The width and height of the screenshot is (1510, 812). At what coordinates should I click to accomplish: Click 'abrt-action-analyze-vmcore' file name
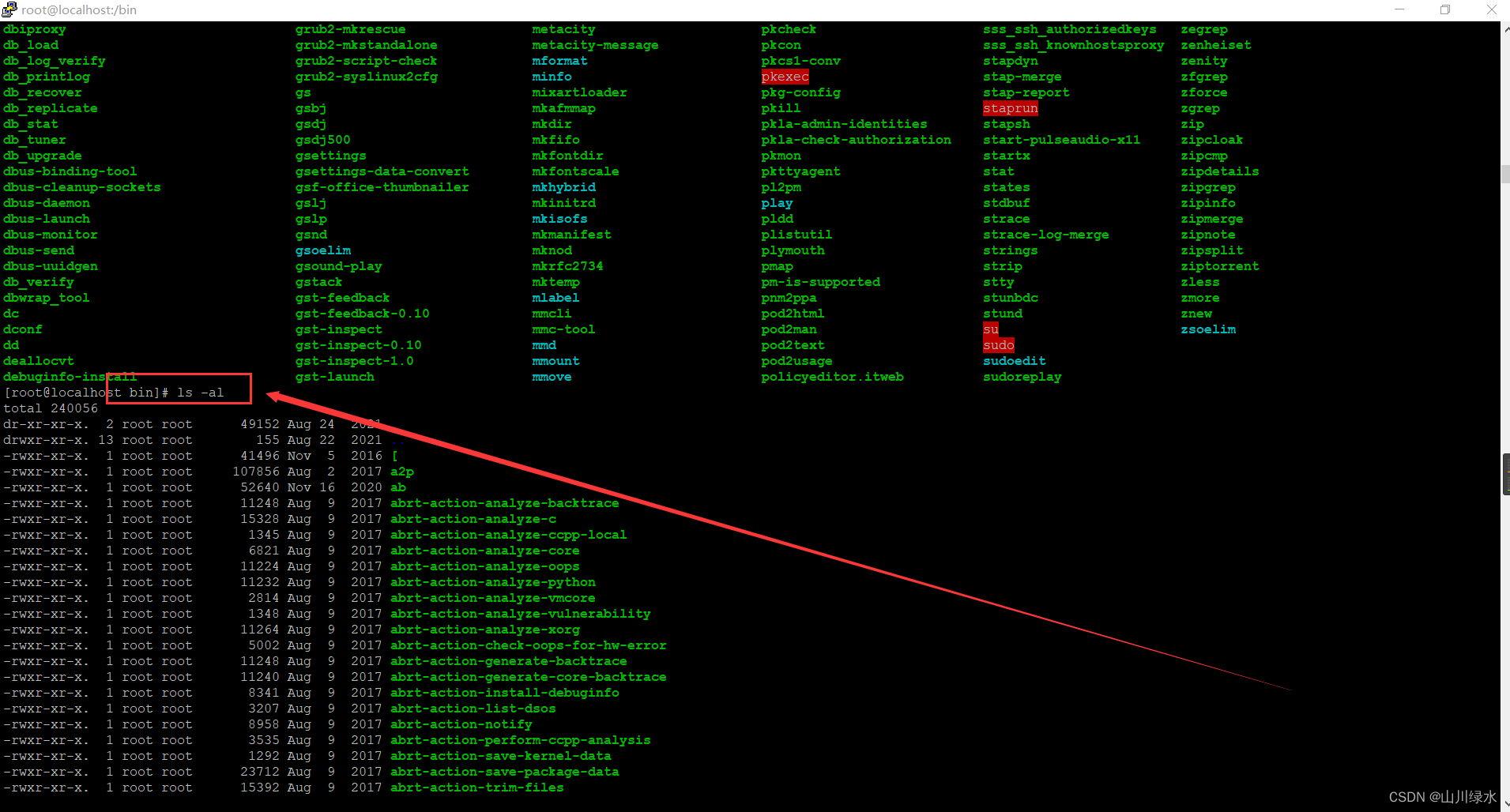493,598
